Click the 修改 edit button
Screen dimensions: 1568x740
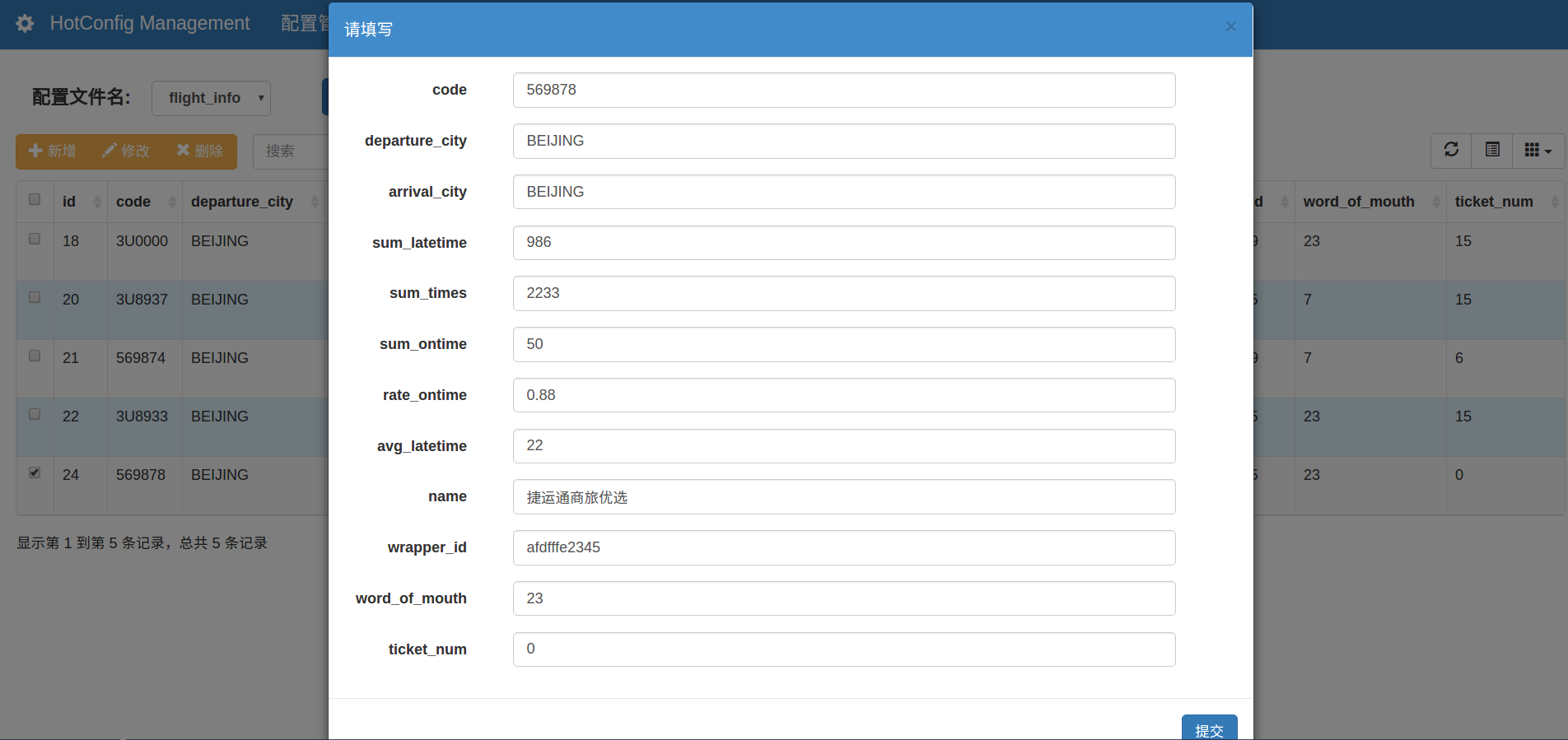126,151
